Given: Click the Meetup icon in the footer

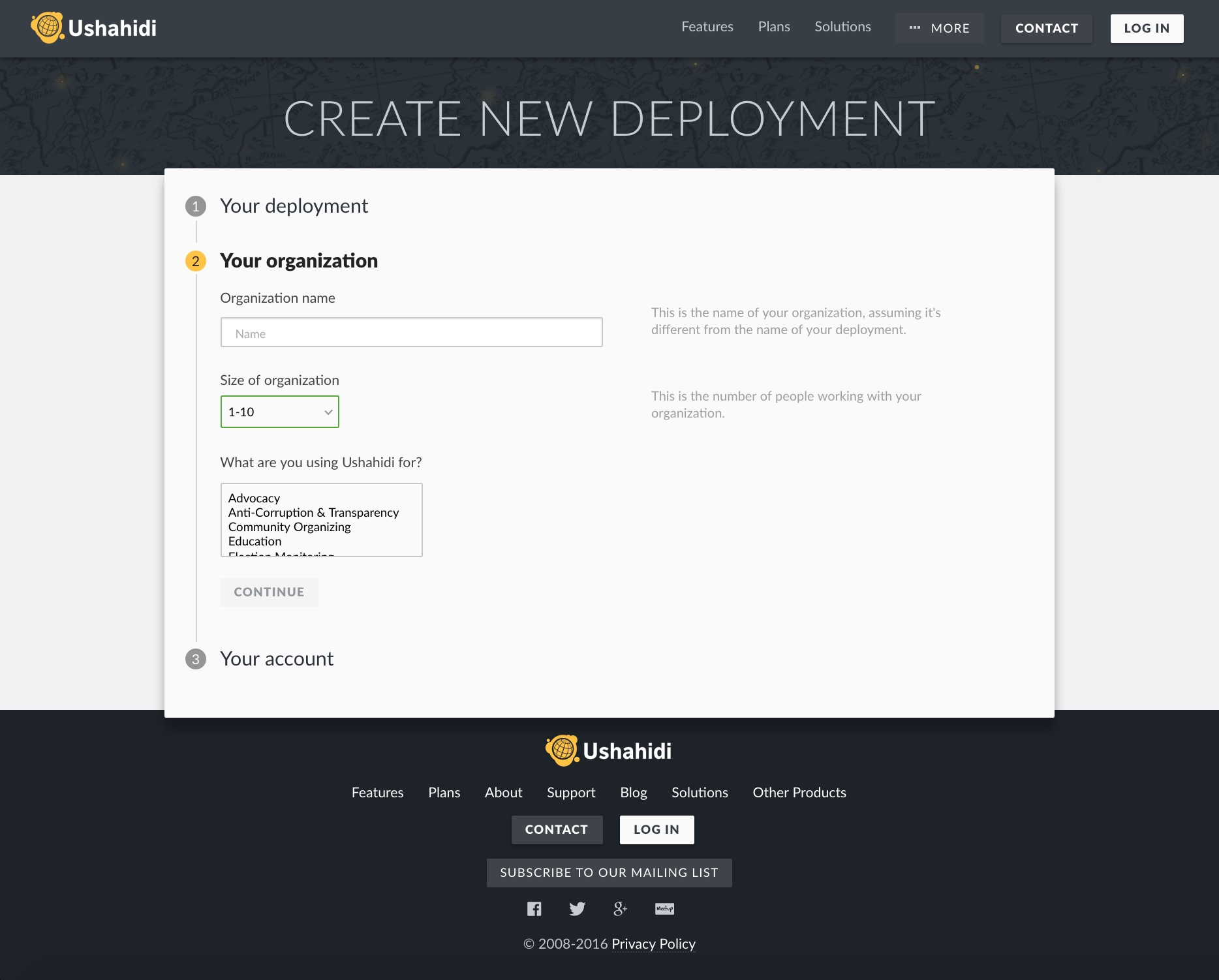Looking at the screenshot, I should pos(664,908).
